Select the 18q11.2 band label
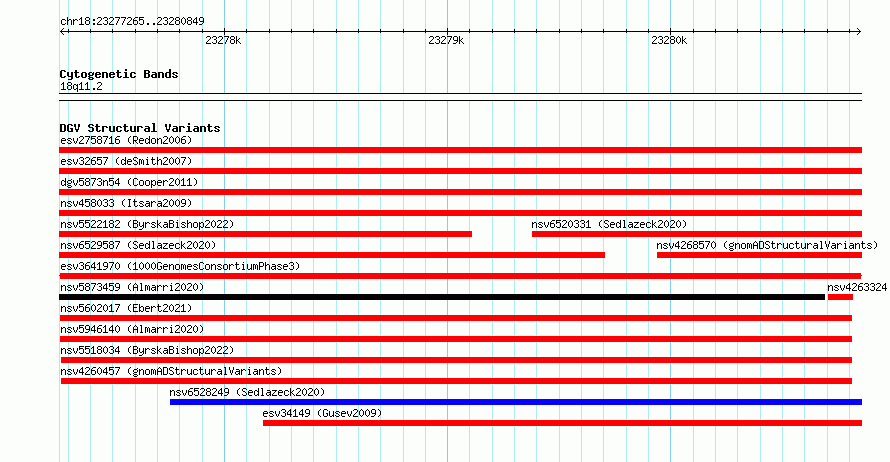The image size is (890, 462). (x=81, y=87)
